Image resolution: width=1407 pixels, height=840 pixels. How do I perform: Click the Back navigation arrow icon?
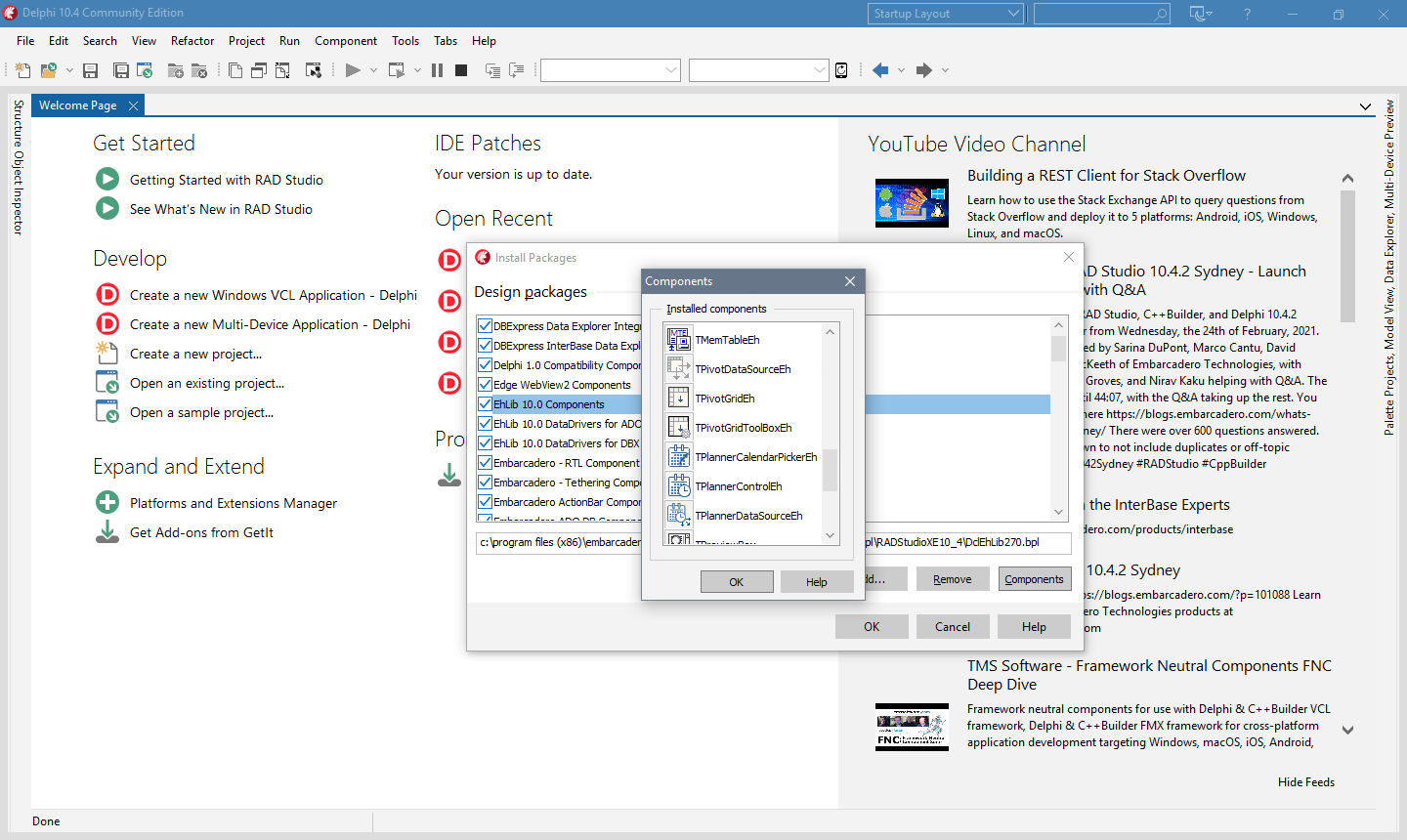click(880, 70)
